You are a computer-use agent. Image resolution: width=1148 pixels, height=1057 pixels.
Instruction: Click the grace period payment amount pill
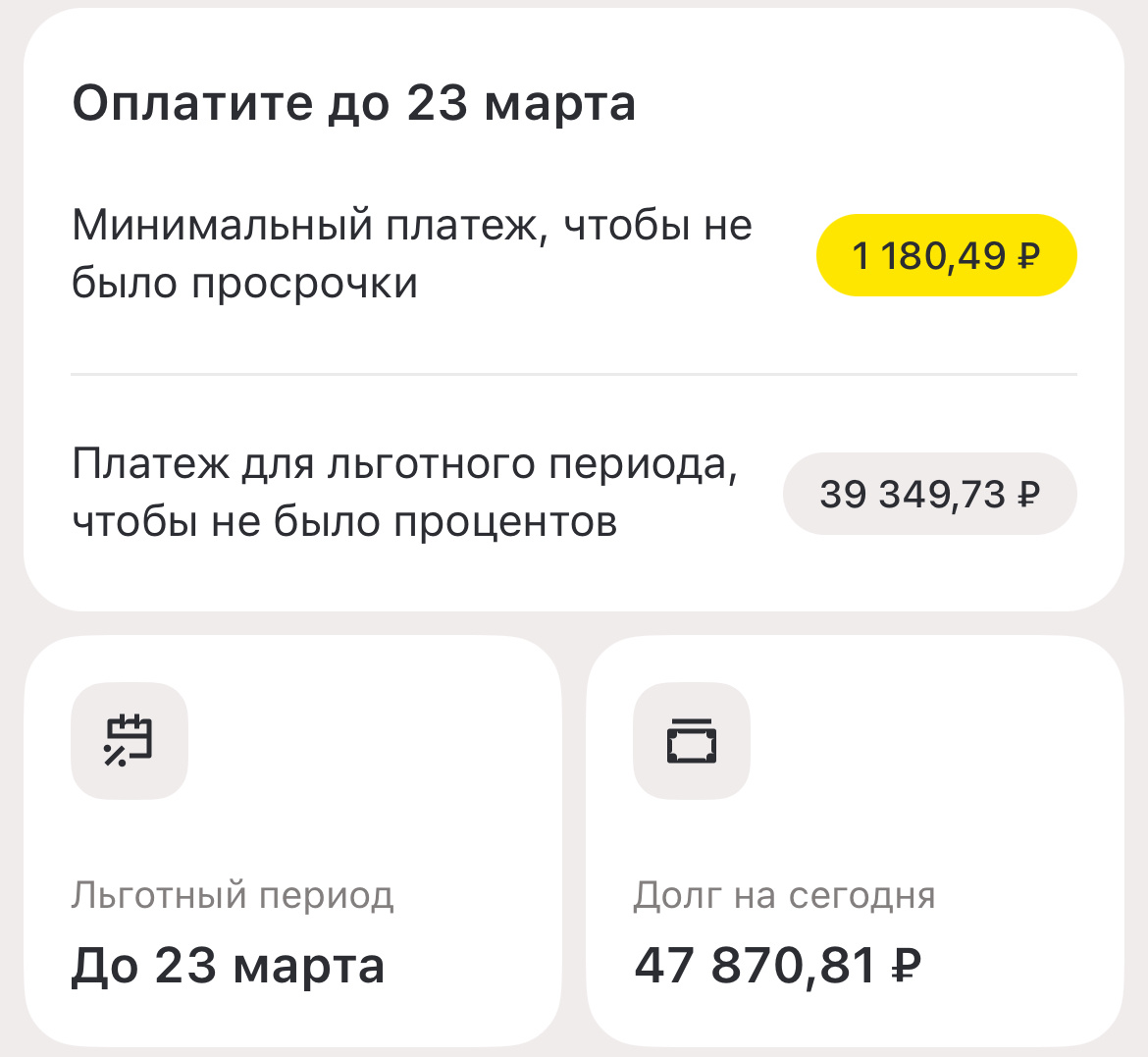coord(929,494)
